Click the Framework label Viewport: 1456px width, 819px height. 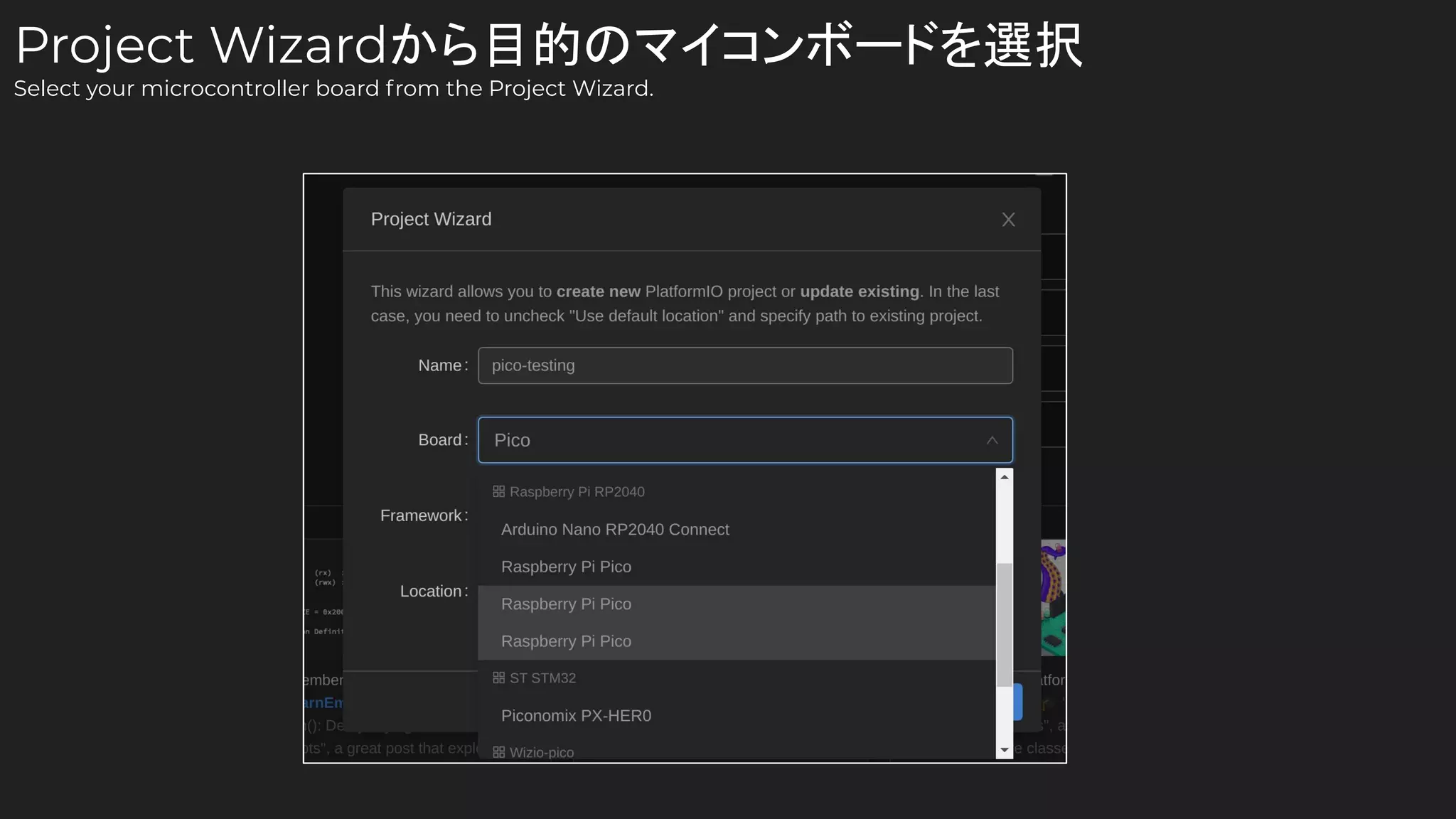pos(424,515)
